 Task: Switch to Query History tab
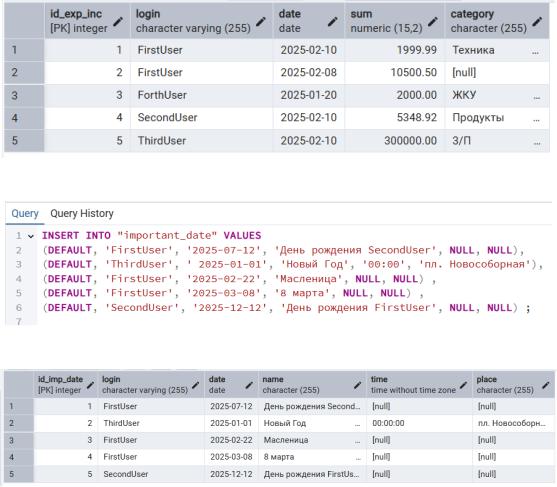tap(82, 213)
